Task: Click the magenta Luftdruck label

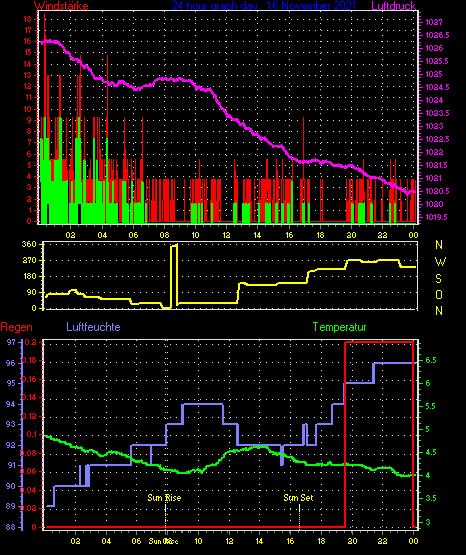Action: 393,6
